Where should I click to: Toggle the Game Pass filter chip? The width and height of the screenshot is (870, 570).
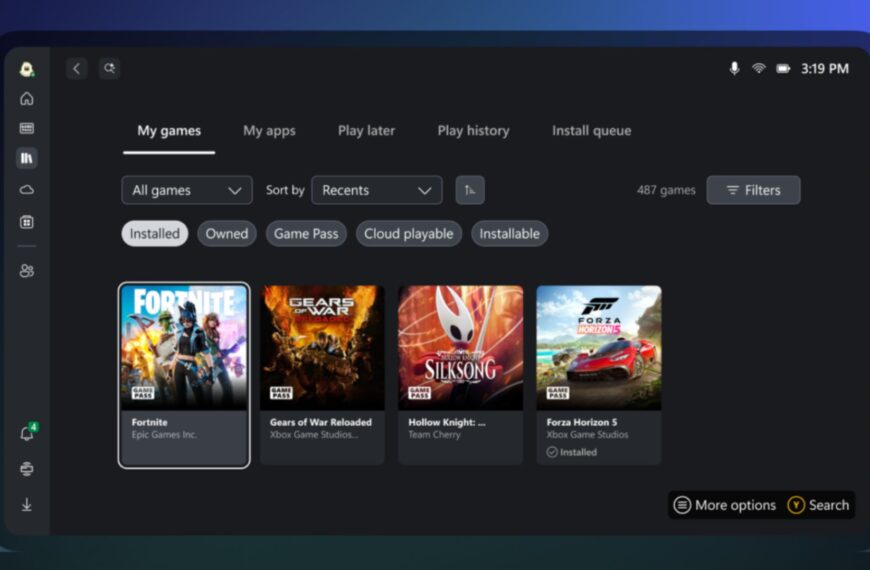(x=306, y=234)
